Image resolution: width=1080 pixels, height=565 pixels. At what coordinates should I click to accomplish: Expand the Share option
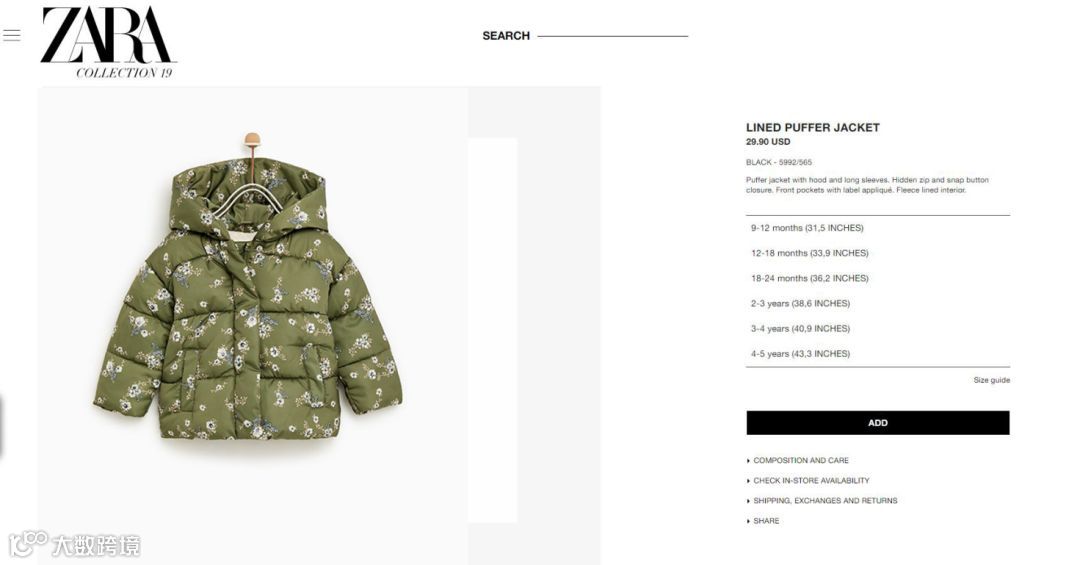coord(763,521)
